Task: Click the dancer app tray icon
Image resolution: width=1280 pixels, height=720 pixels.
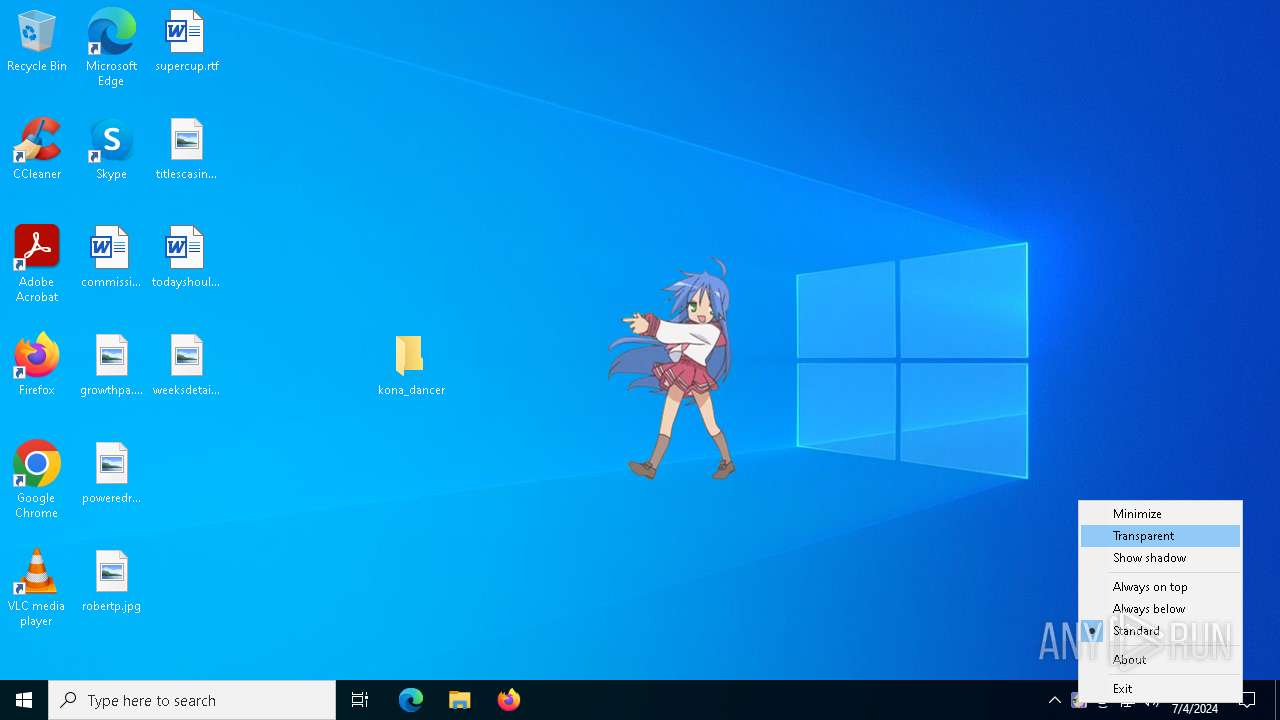Action: pos(1079,701)
